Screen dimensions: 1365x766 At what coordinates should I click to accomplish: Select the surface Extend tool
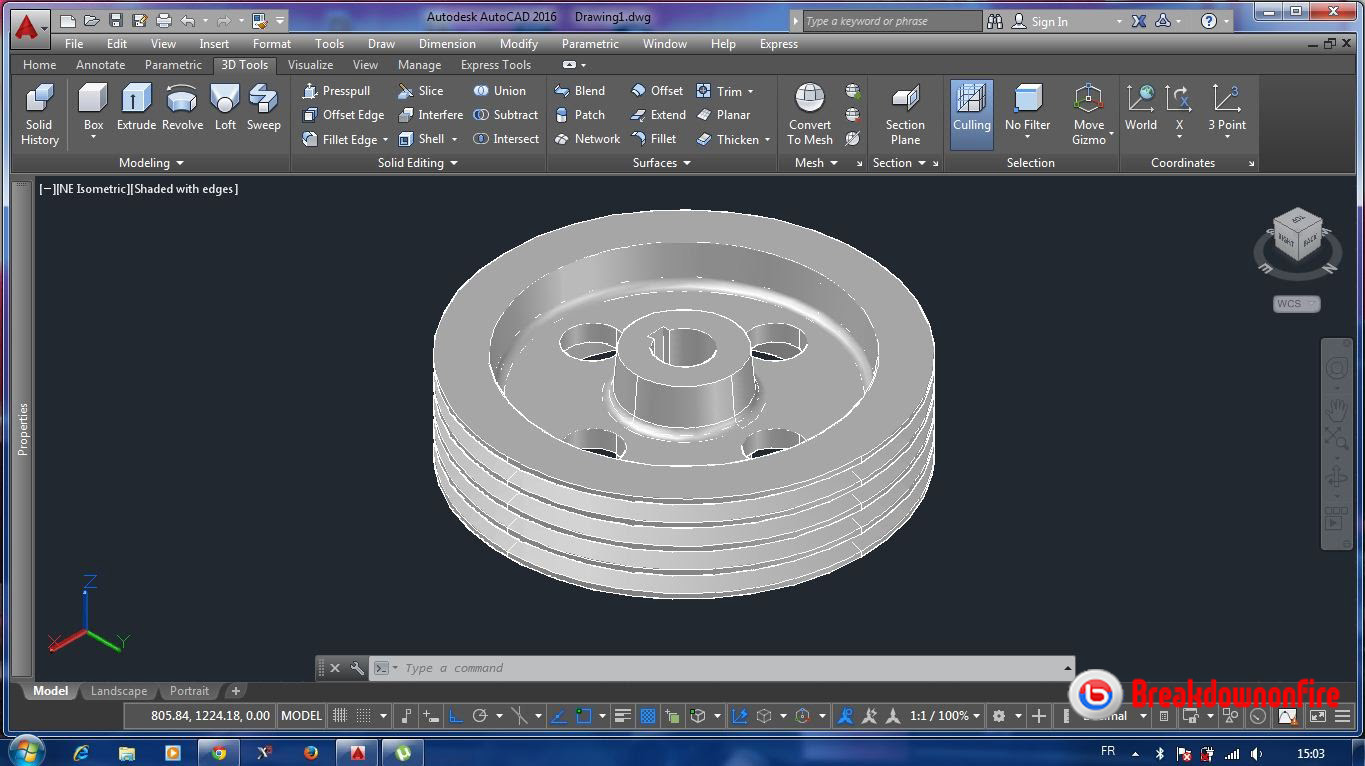(658, 115)
